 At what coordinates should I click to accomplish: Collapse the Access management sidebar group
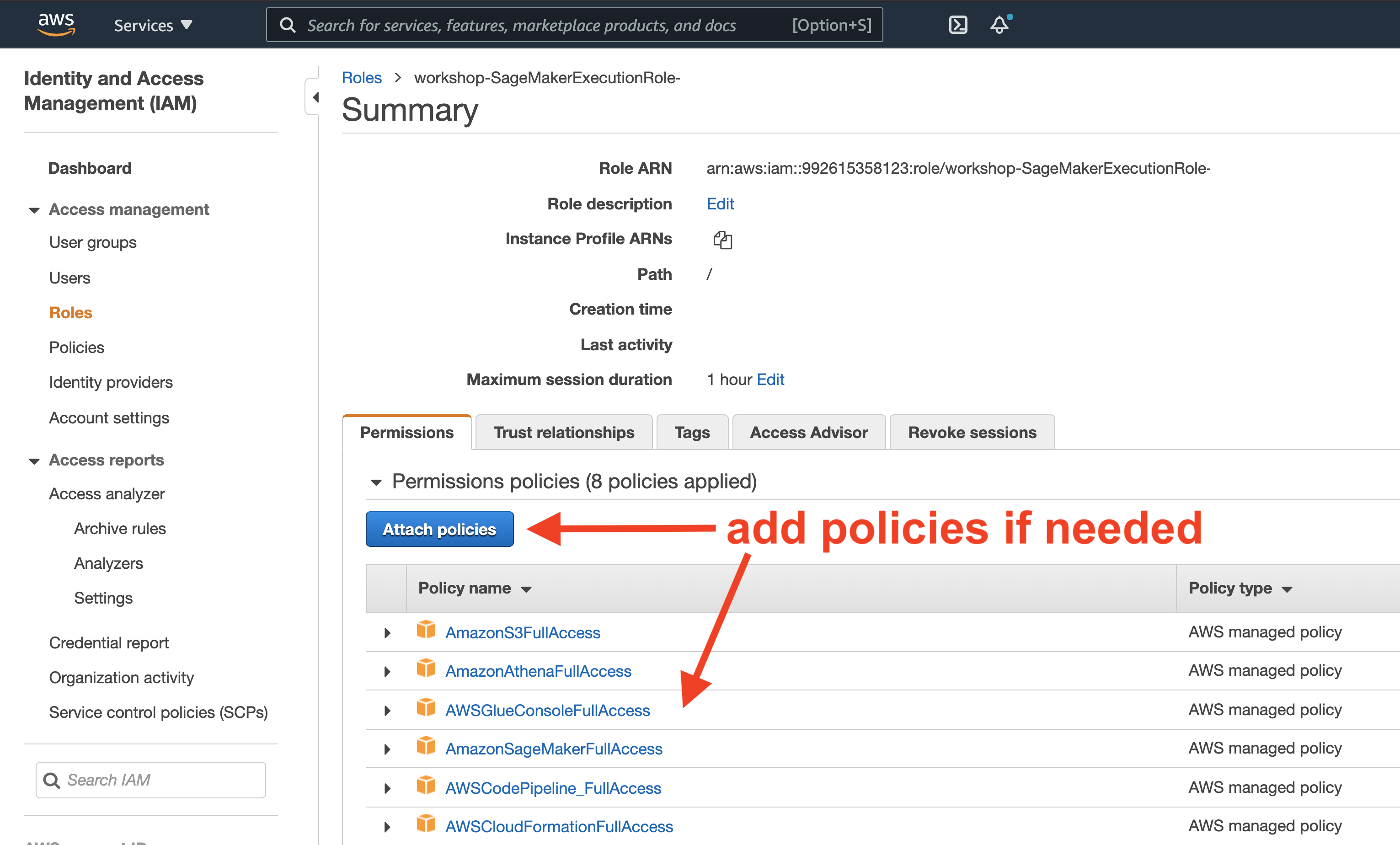point(34,210)
